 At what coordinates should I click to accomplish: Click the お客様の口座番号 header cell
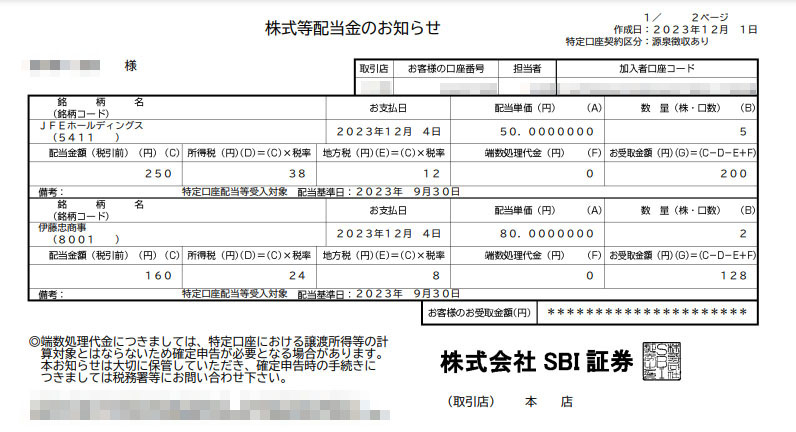pyautogui.click(x=446, y=69)
